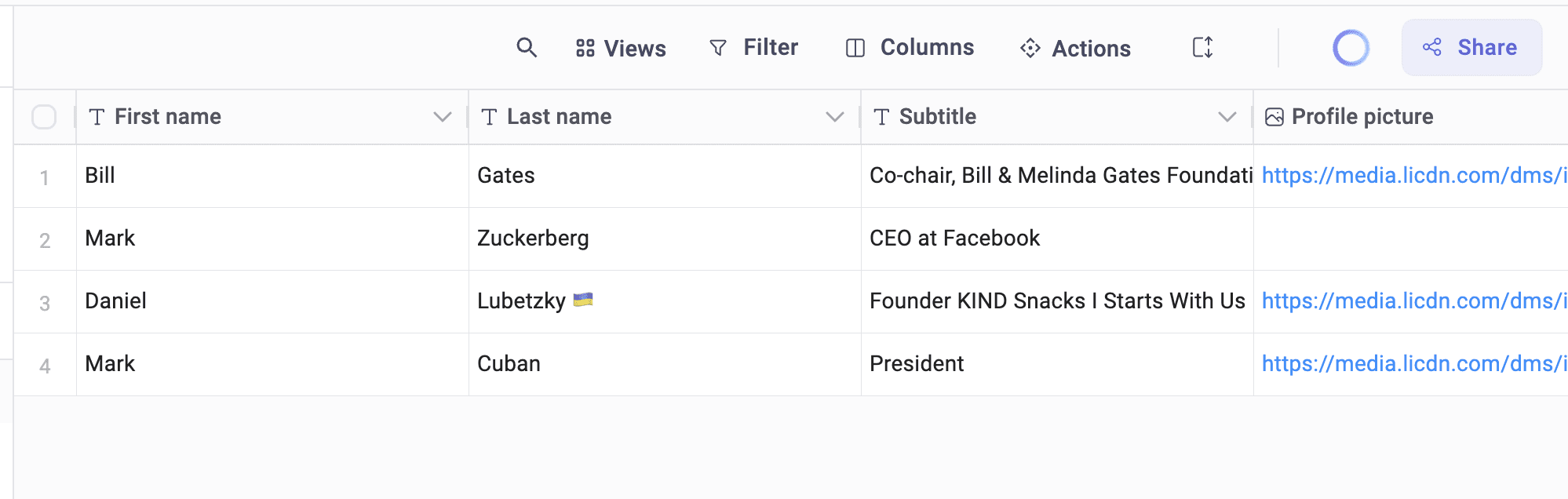The width and height of the screenshot is (1568, 499).
Task: Select row number 2
Action: click(x=45, y=240)
